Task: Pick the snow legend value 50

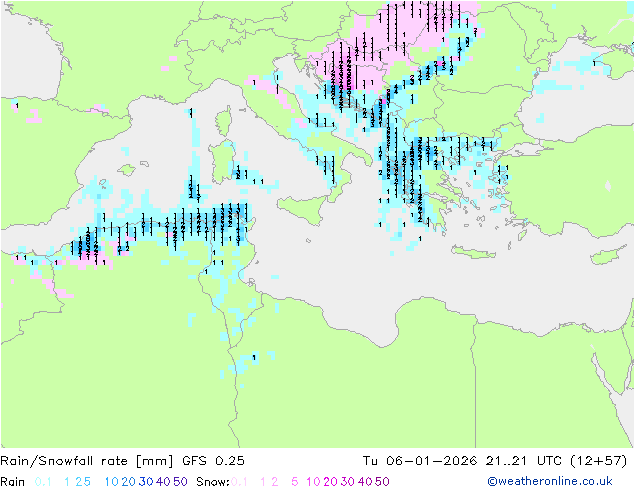Action: [382, 482]
